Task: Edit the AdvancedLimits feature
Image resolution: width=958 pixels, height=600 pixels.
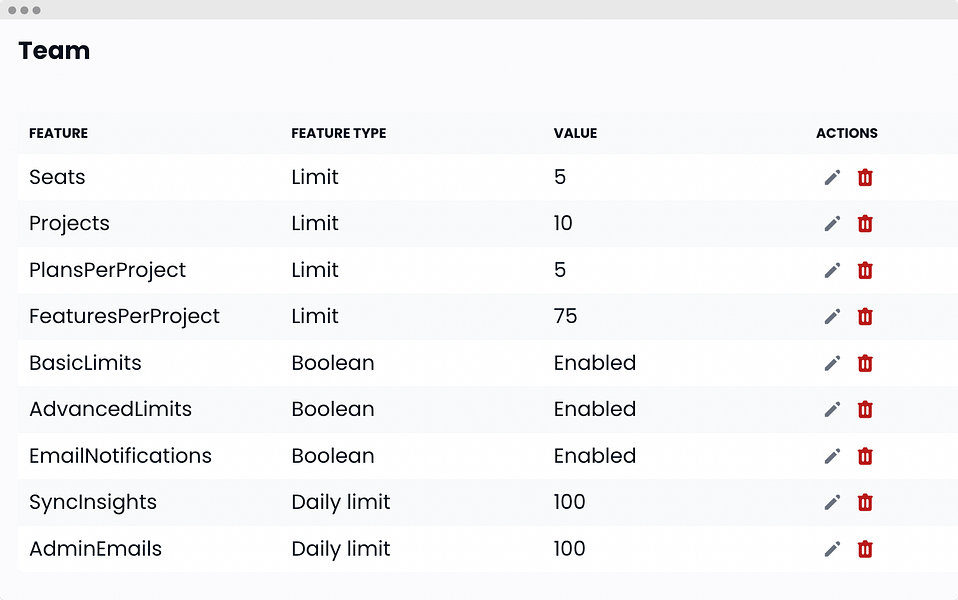Action: (x=832, y=410)
